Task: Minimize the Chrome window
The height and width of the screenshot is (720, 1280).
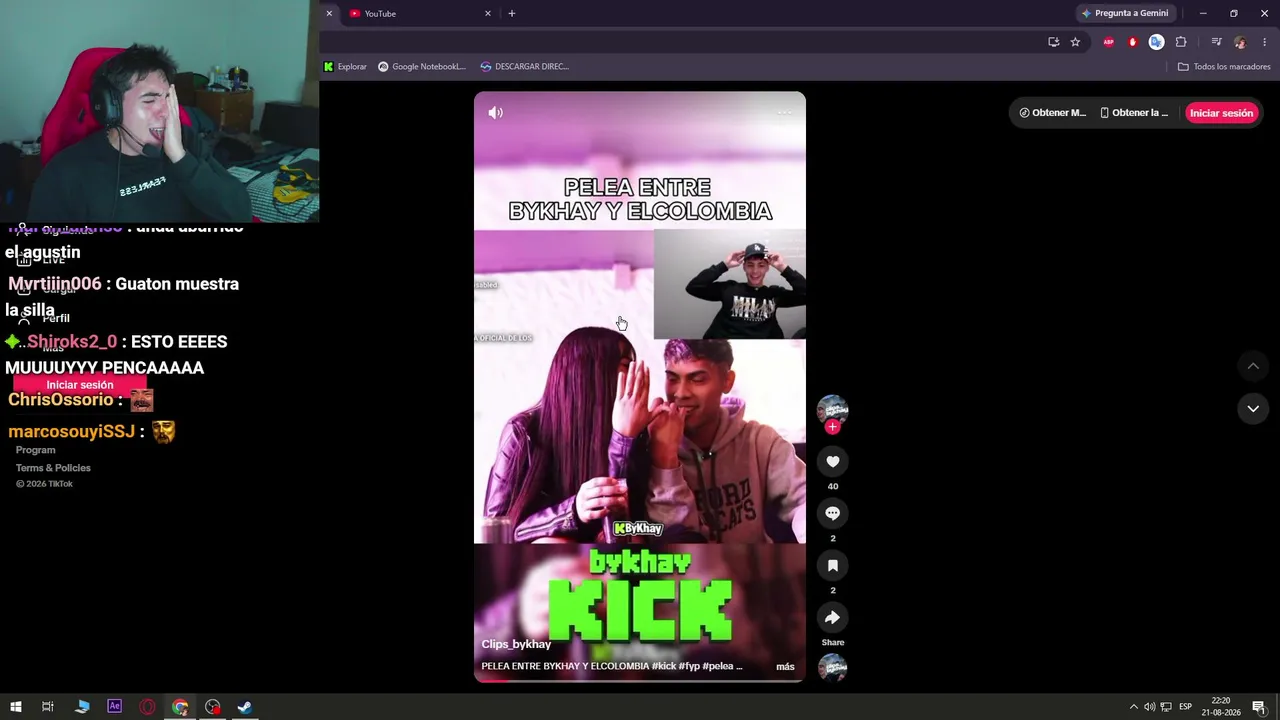Action: click(1203, 14)
